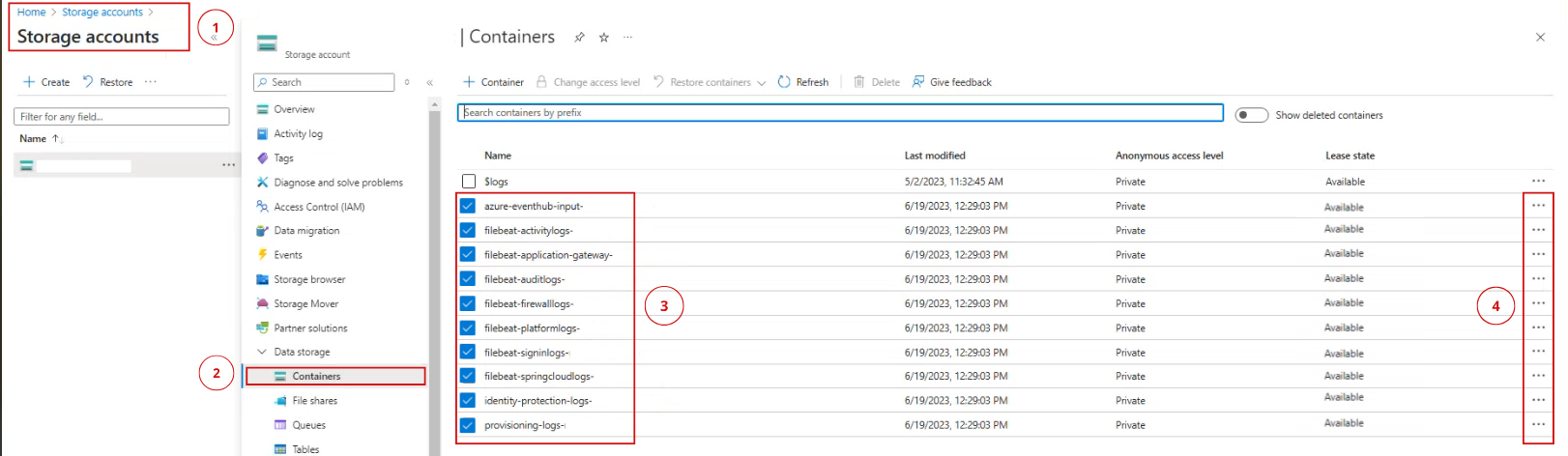Open Activity log menu item
Image resolution: width=1568 pixels, height=456 pixels.
coord(289,133)
